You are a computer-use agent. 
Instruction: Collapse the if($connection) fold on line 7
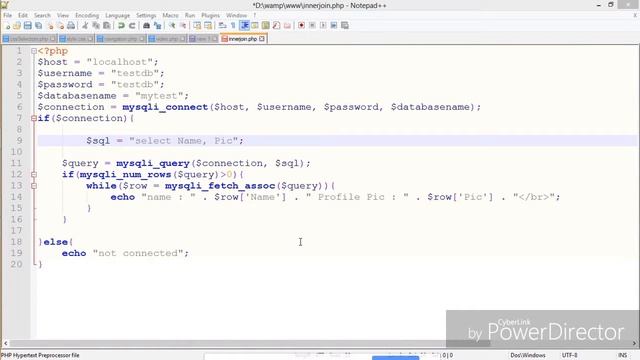(x=34, y=118)
